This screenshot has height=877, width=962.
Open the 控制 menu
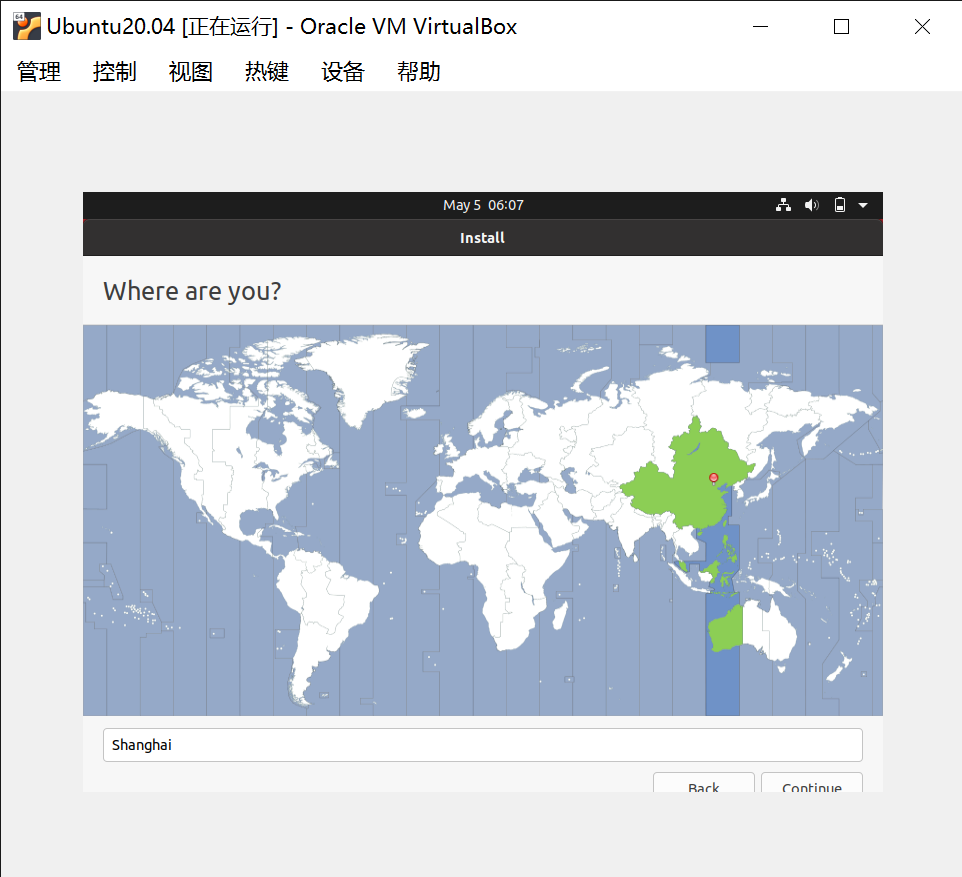115,72
